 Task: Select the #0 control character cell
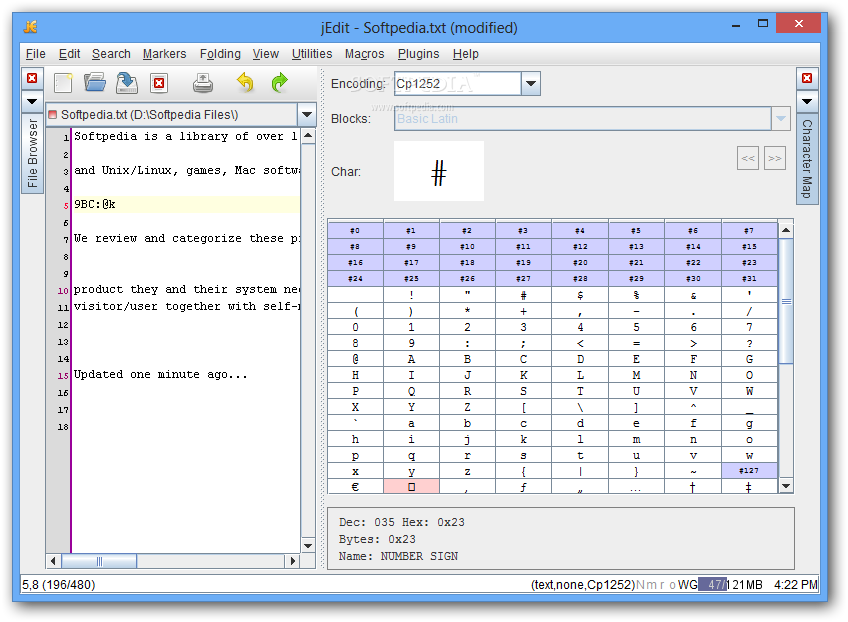(355, 231)
